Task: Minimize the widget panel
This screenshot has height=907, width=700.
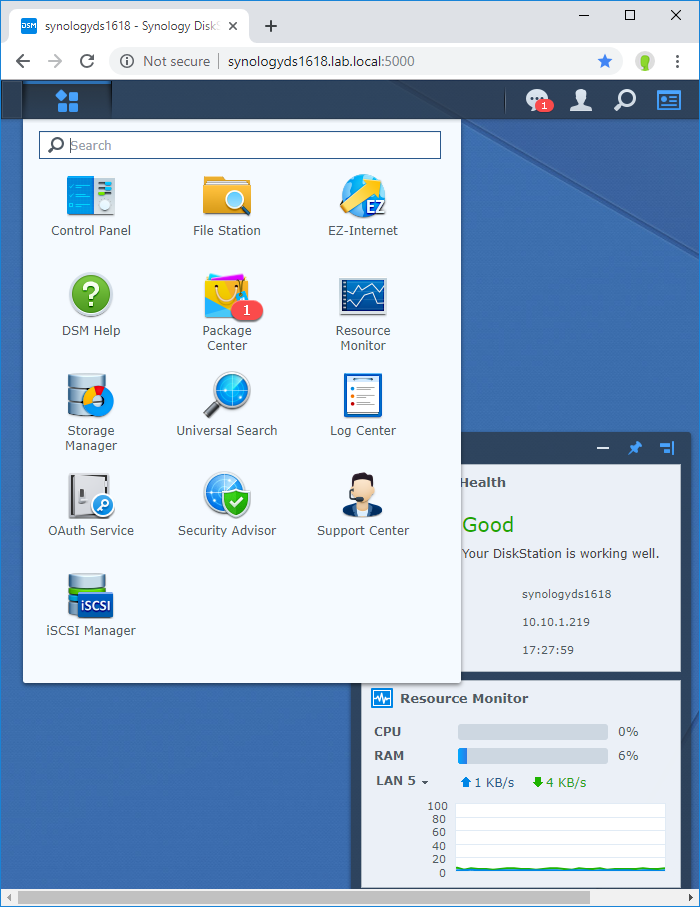Action: click(x=603, y=448)
